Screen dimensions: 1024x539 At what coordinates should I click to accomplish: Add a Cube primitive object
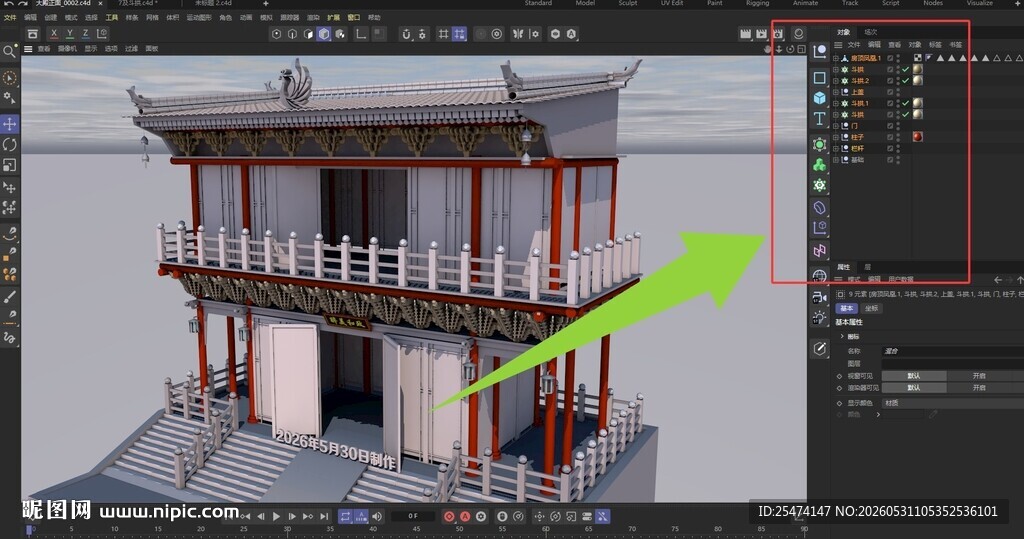(820, 98)
